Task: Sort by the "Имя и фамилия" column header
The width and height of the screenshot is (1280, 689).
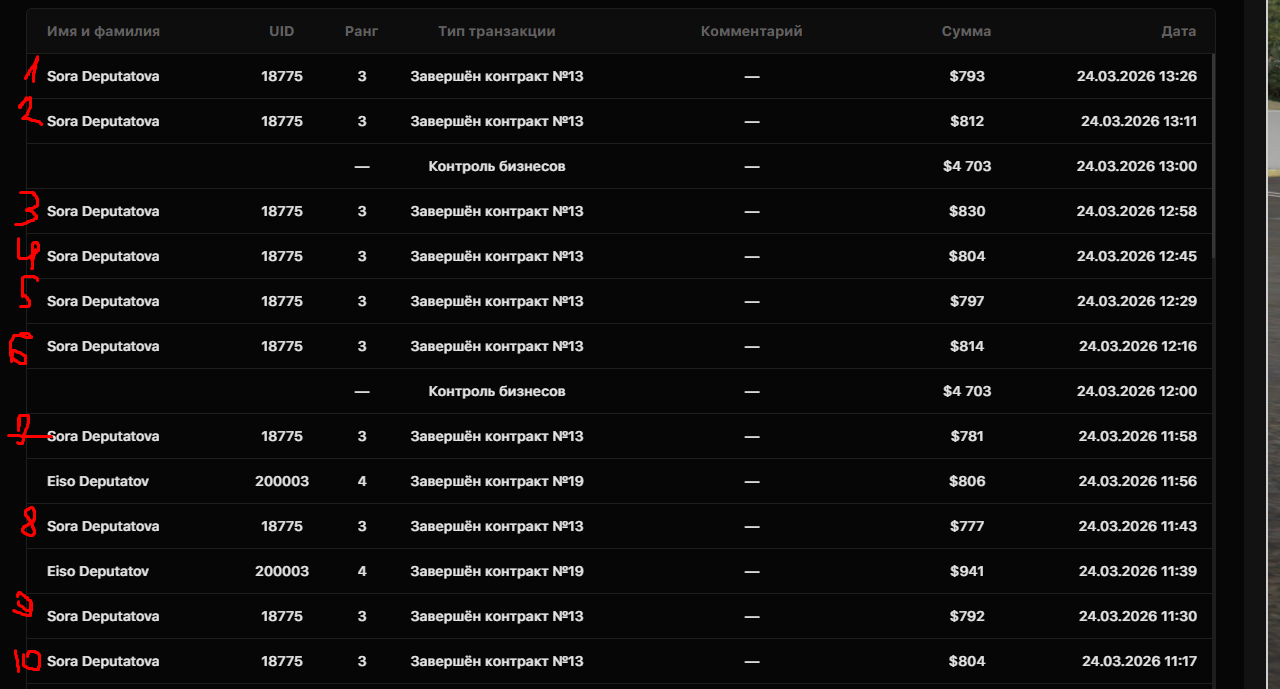Action: coord(103,31)
